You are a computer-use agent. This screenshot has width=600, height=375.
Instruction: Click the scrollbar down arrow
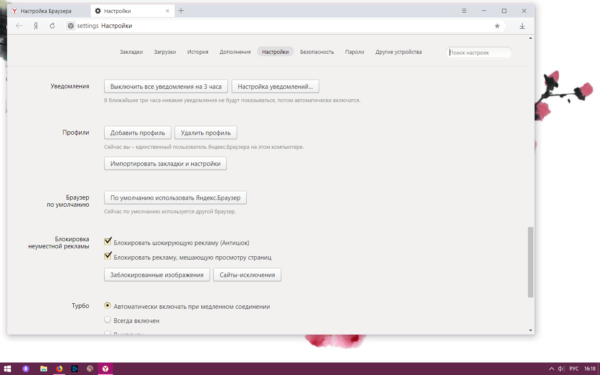click(530, 330)
